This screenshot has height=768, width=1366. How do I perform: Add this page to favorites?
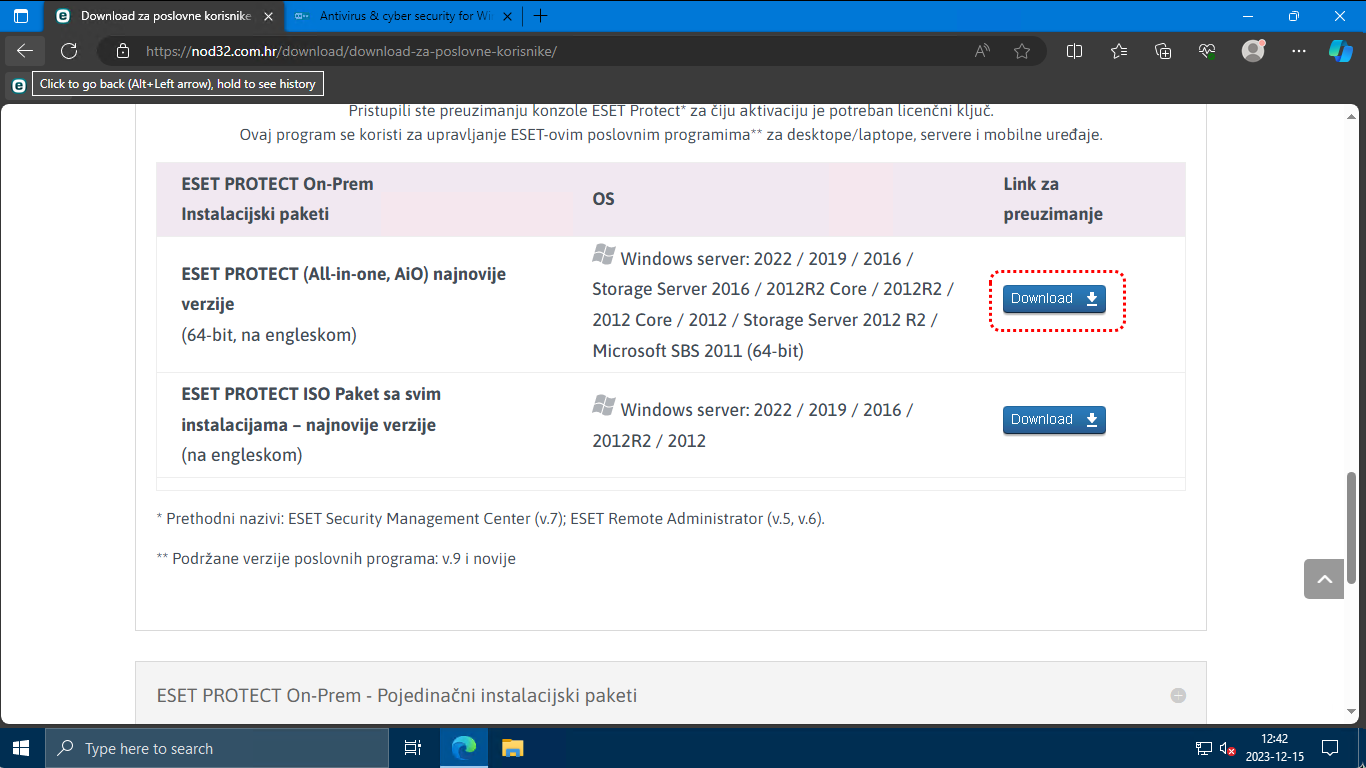pyautogui.click(x=1021, y=51)
